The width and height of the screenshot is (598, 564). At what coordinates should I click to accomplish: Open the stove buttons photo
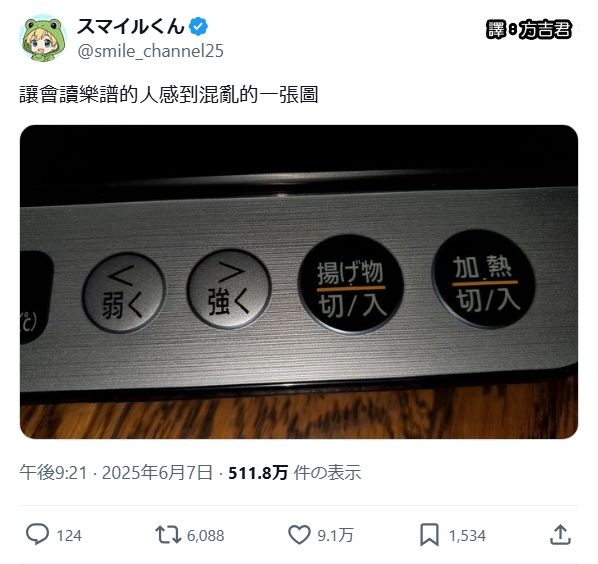click(299, 282)
